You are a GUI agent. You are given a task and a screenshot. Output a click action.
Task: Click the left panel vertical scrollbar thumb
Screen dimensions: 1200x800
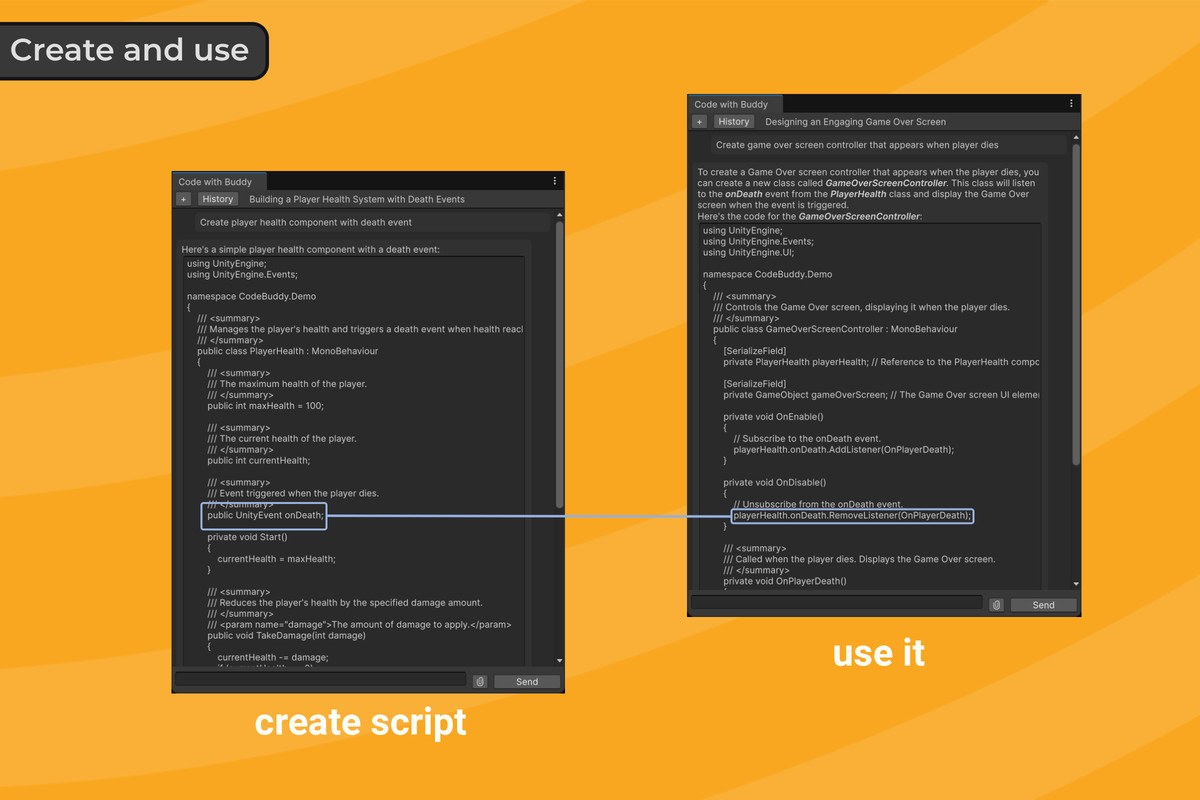click(x=559, y=365)
